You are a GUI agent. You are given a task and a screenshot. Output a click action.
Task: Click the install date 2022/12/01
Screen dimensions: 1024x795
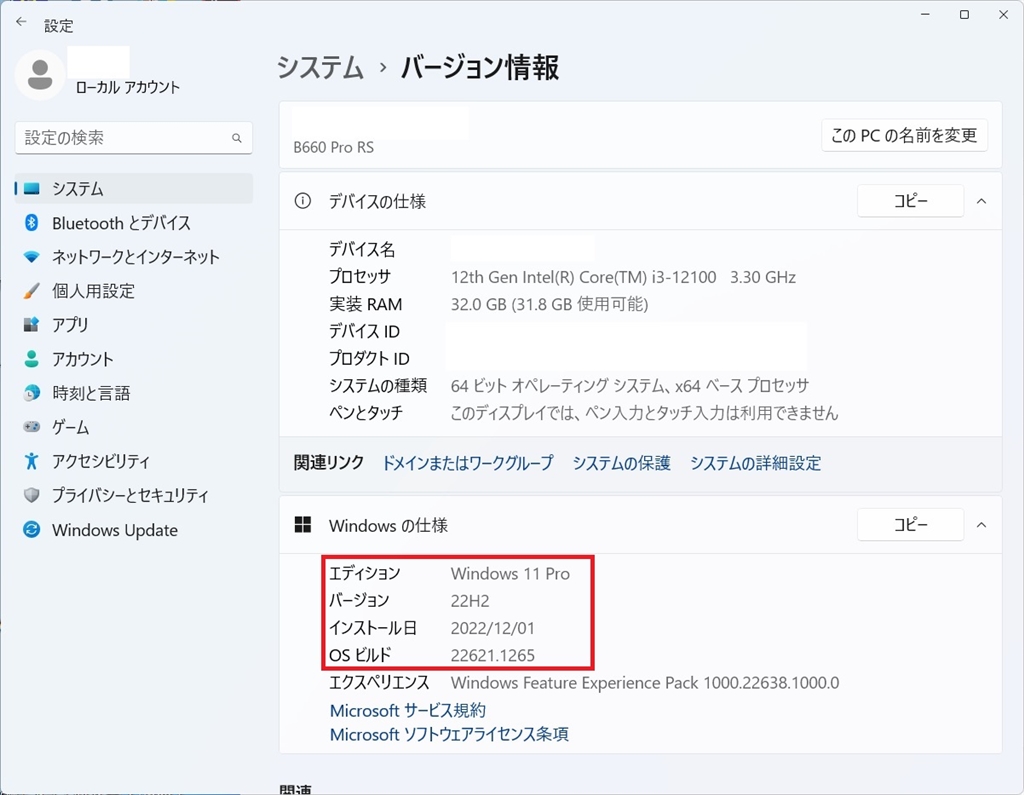point(492,628)
